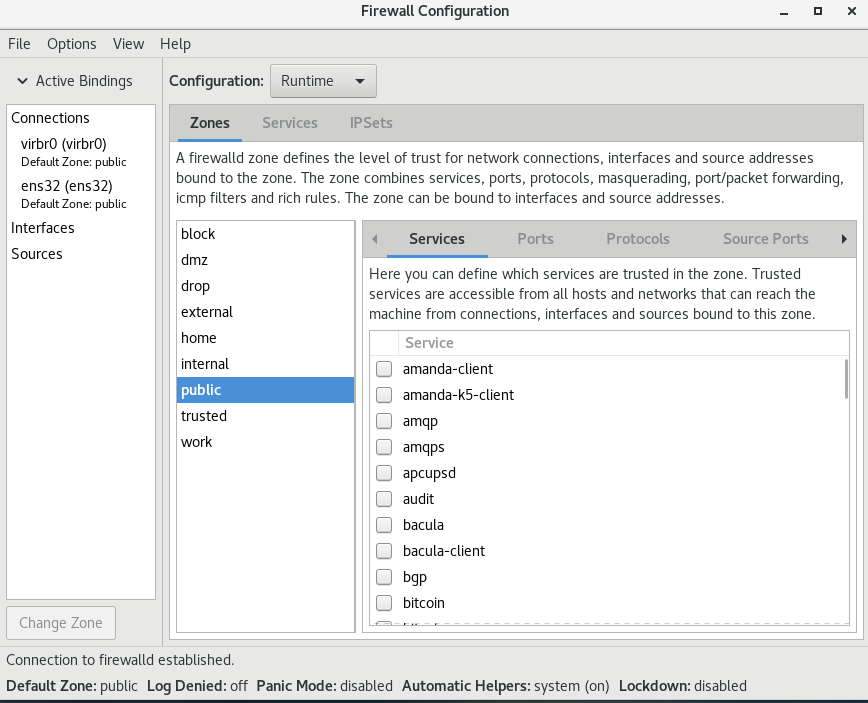Select the drop zone
This screenshot has width=868, height=703.
tap(265, 286)
